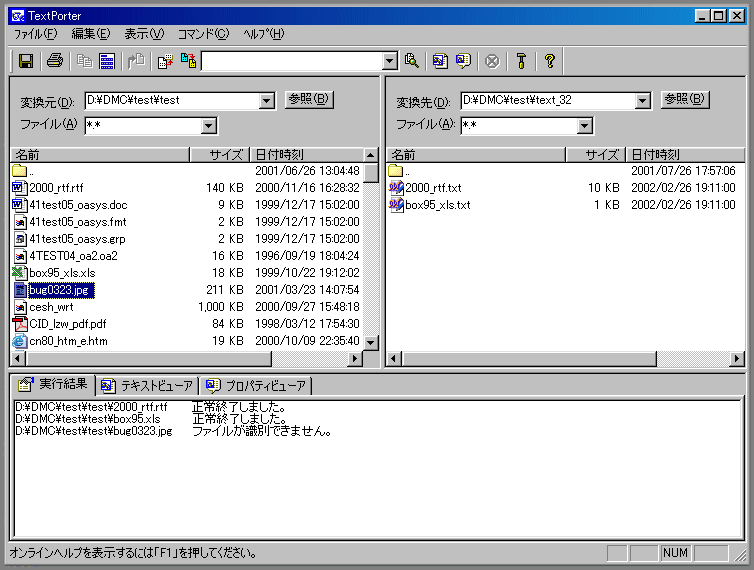This screenshot has width=754, height=570.
Task: Click the result line for box95.xls
Action: (151, 419)
